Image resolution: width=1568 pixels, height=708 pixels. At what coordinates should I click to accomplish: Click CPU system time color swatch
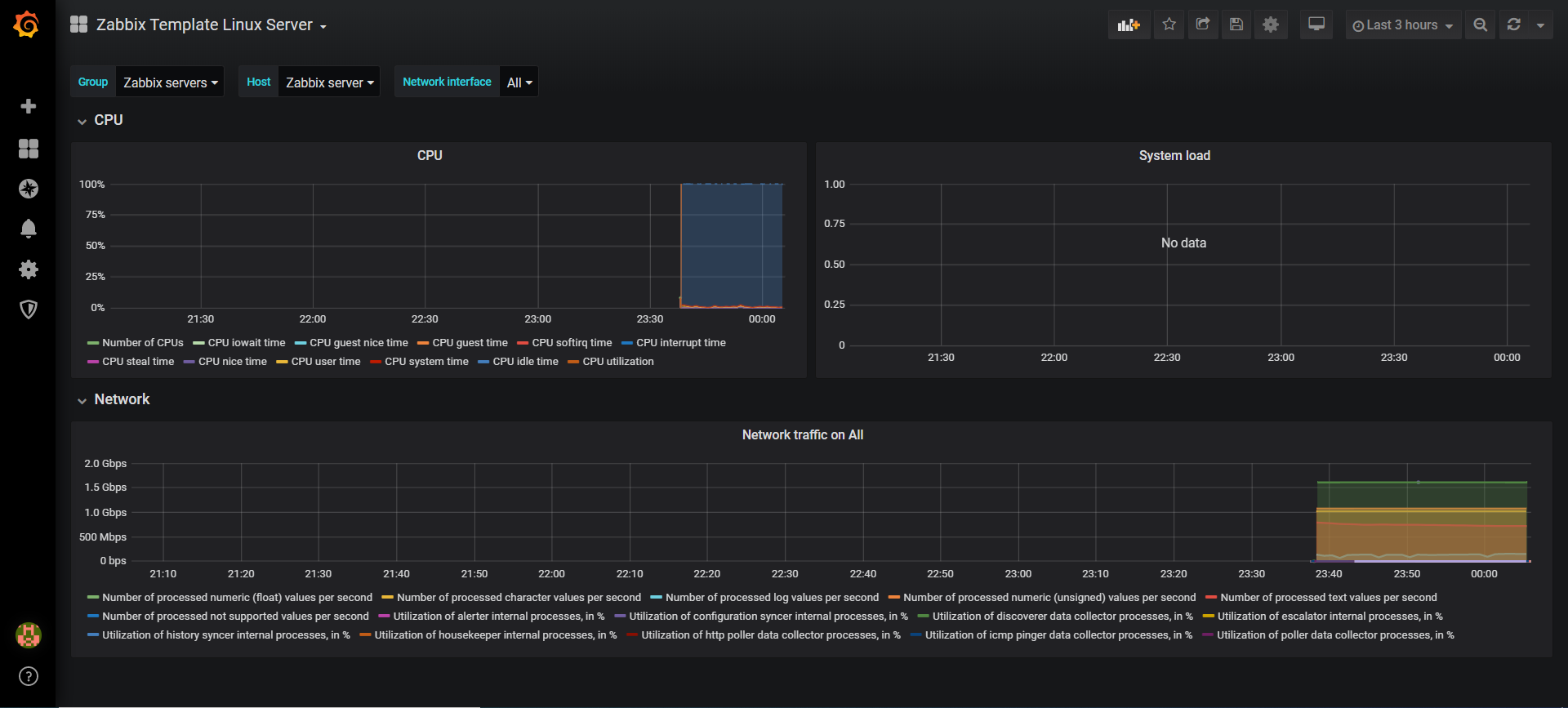pos(375,362)
